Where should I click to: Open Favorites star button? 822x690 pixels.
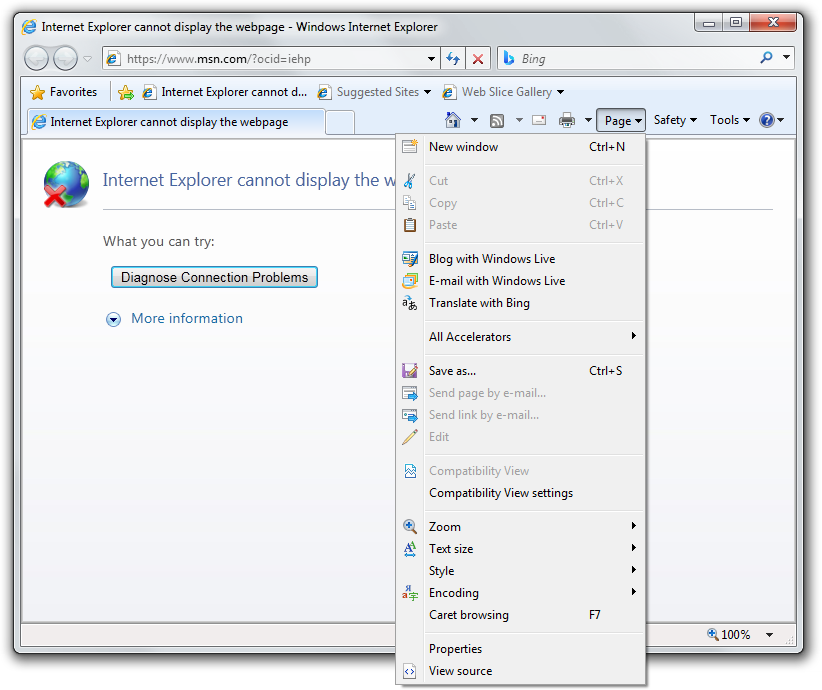click(x=64, y=92)
